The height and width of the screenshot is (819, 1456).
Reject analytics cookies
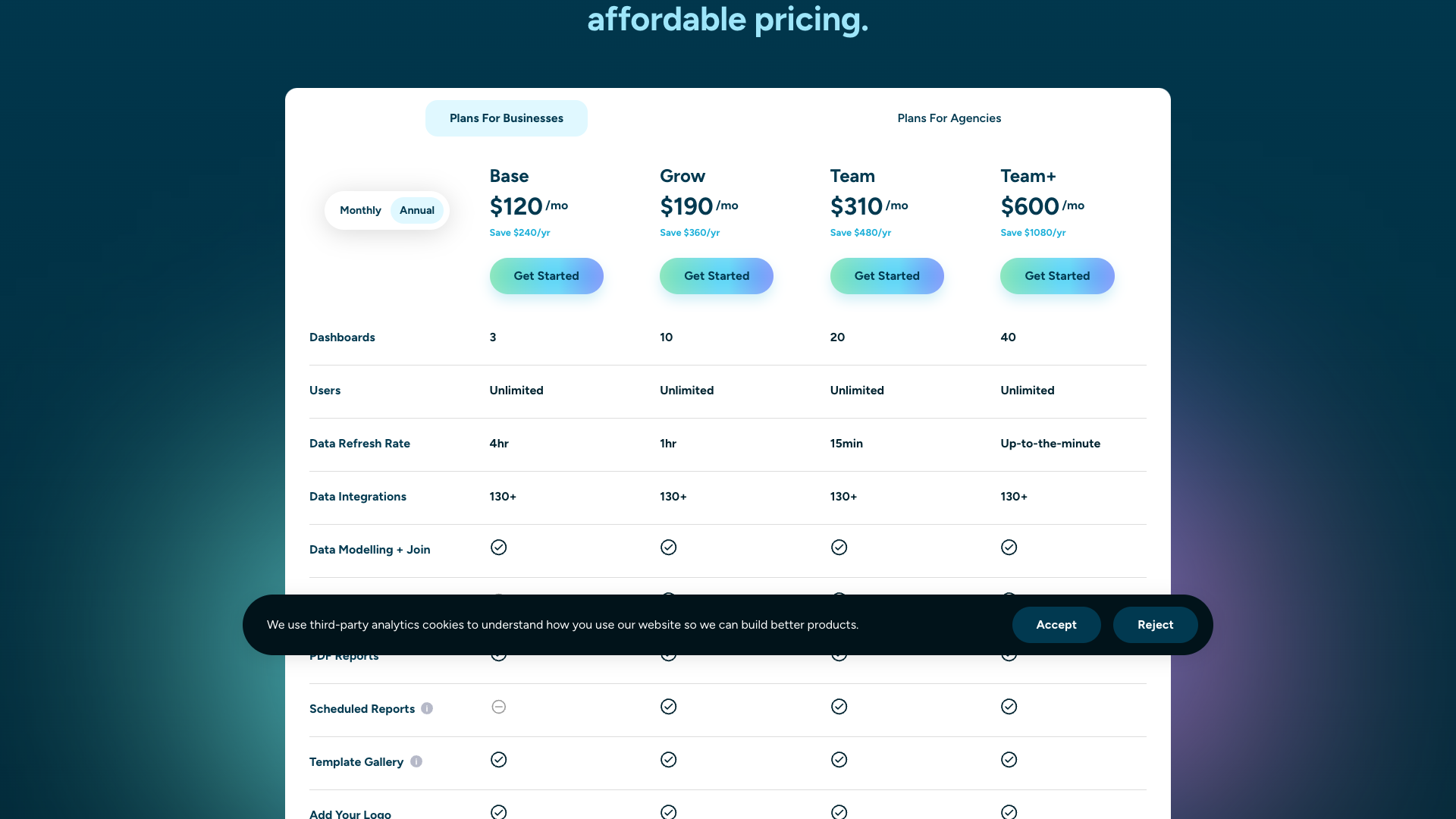[1155, 624]
